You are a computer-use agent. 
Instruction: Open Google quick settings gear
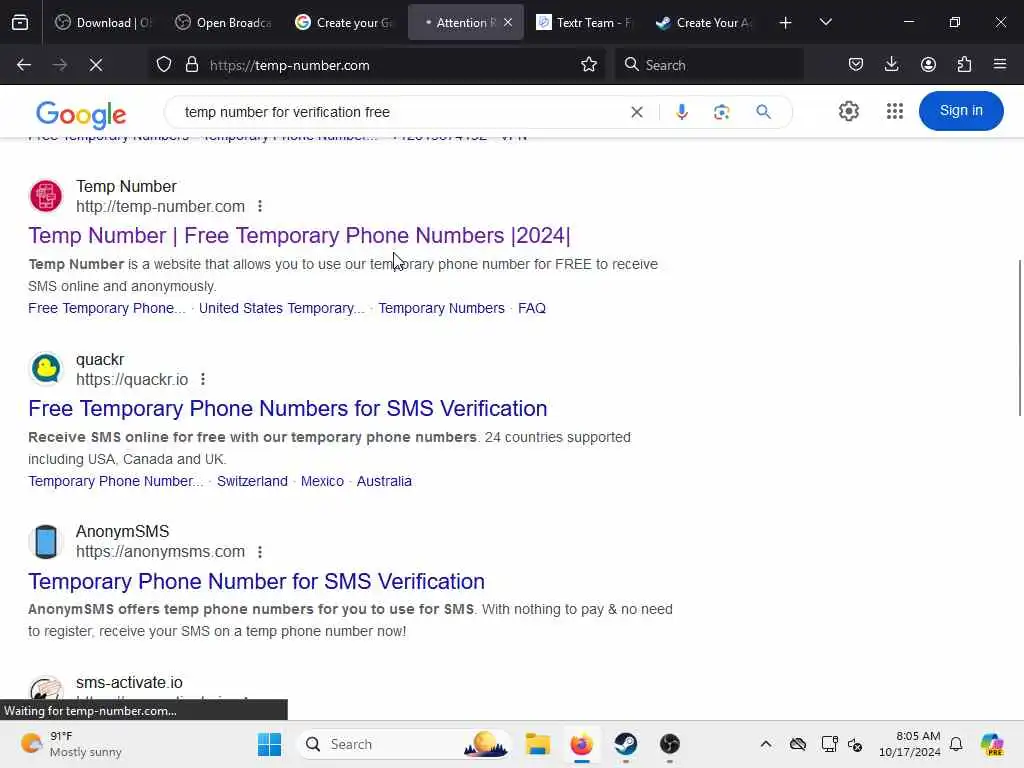849,111
